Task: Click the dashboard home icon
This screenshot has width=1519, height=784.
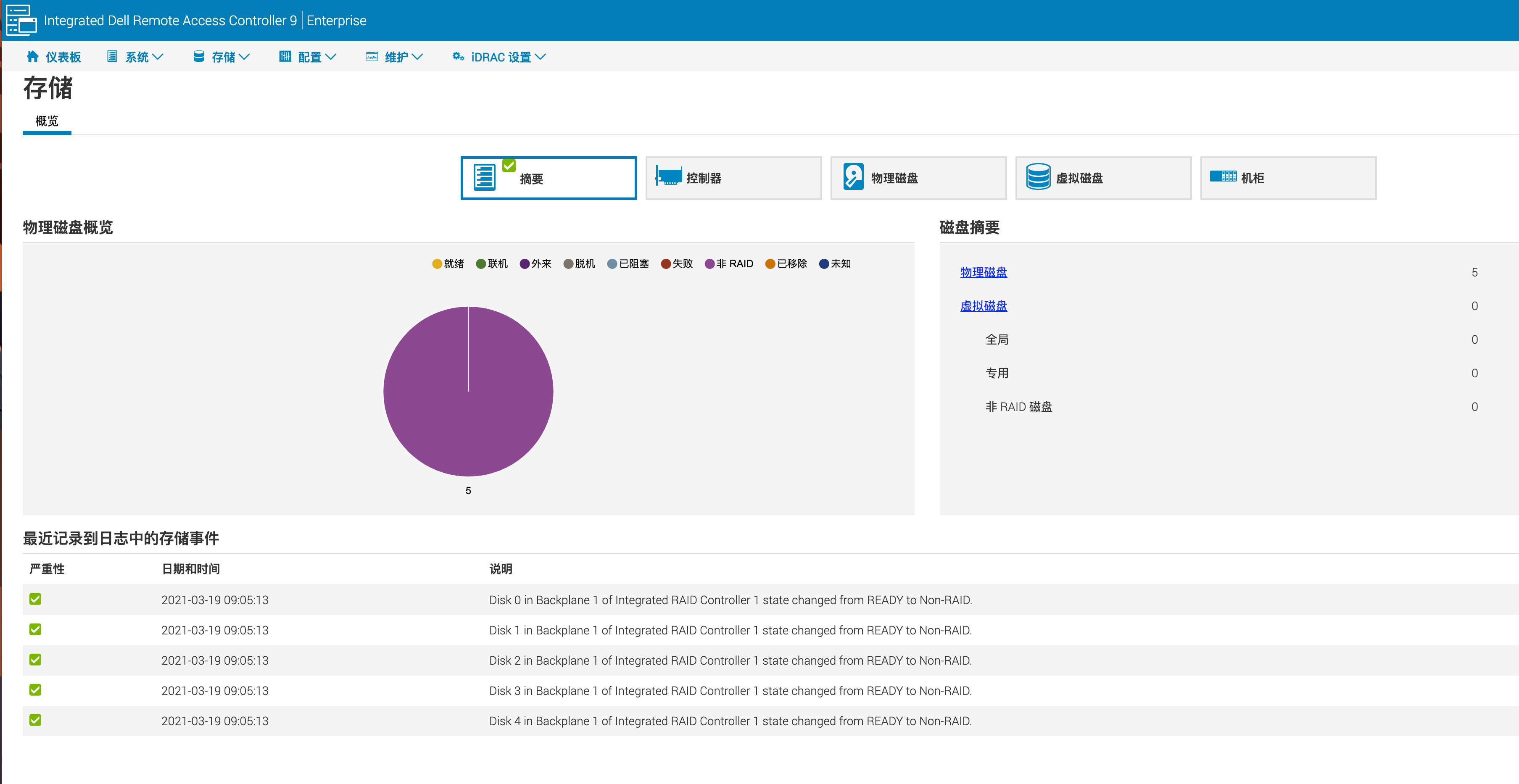Action: click(x=33, y=57)
